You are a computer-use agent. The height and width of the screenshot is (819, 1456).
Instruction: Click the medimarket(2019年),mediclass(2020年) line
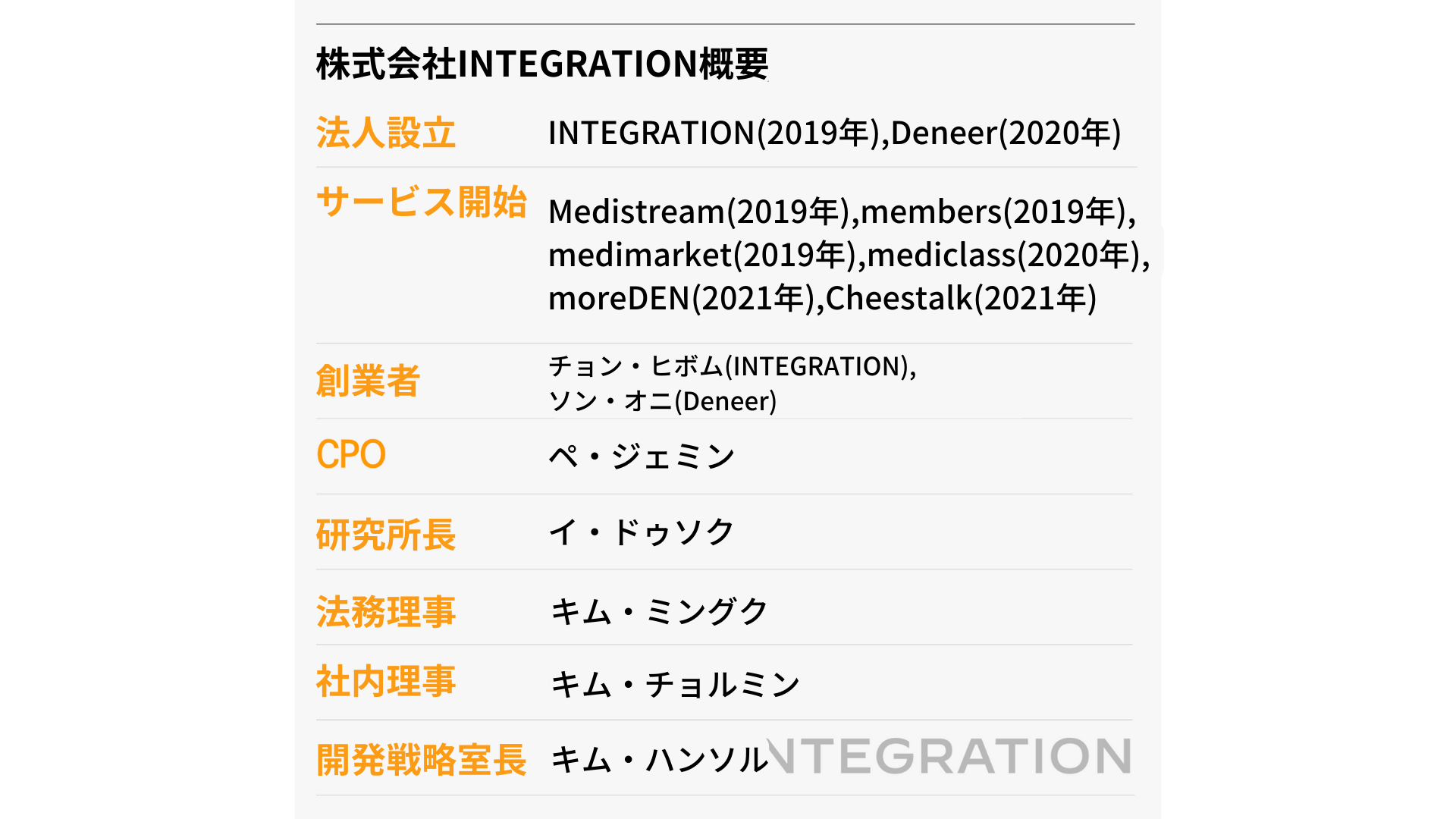click(849, 255)
